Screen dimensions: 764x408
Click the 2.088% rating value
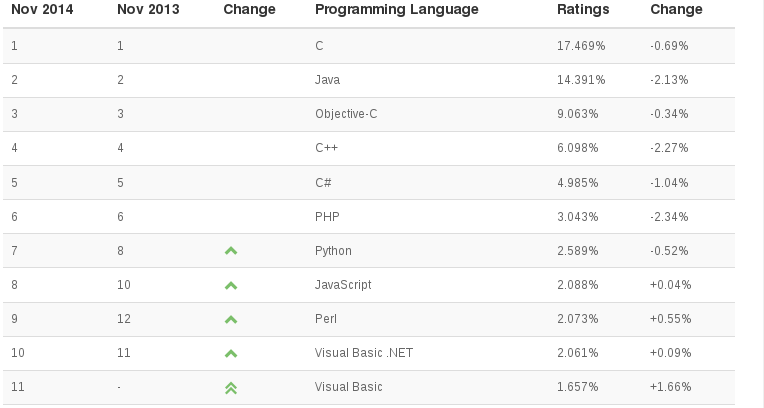click(x=578, y=285)
